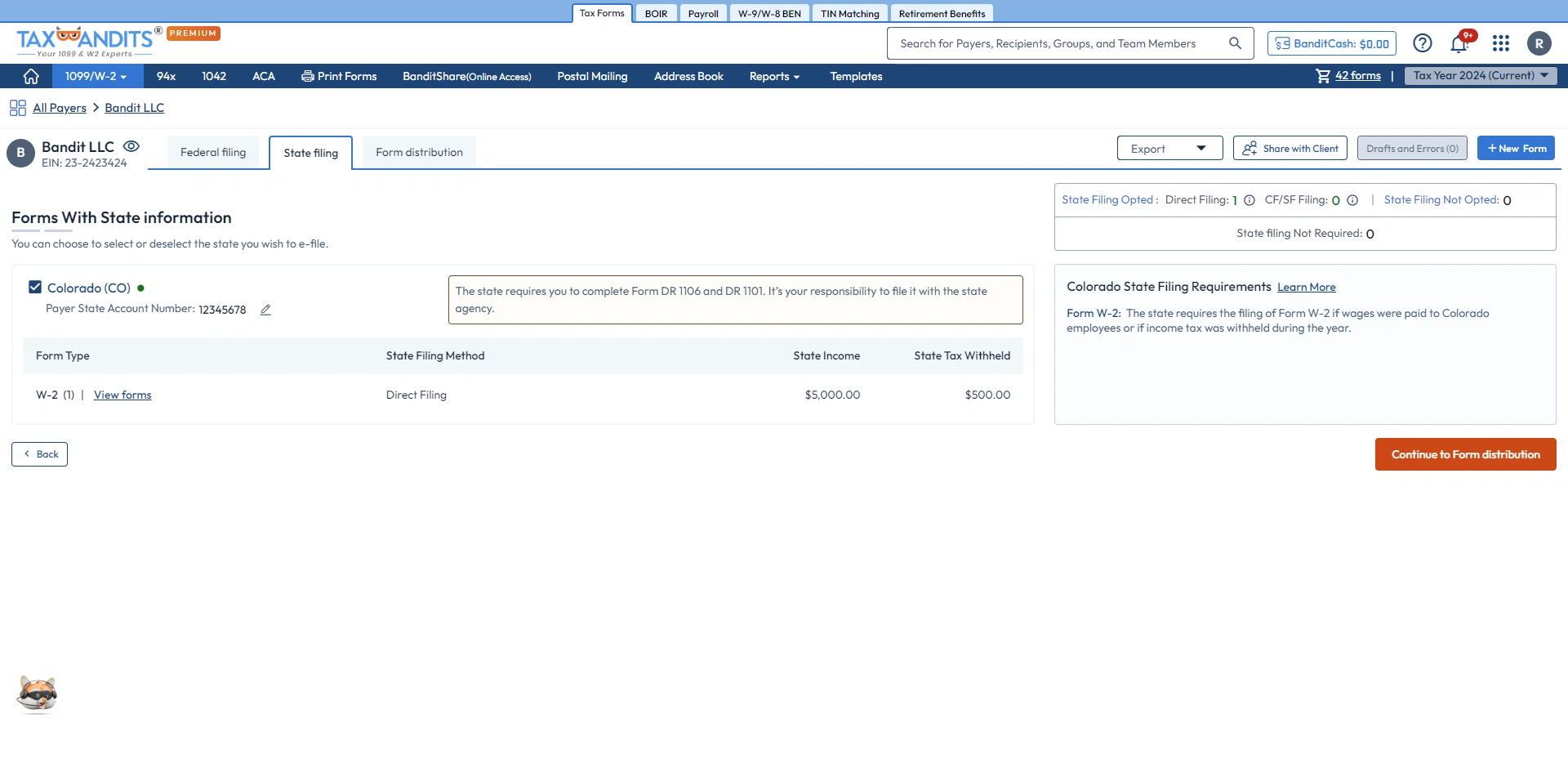The width and height of the screenshot is (1568, 777).
Task: Click State Filing Not Opted count
Action: tap(1507, 200)
